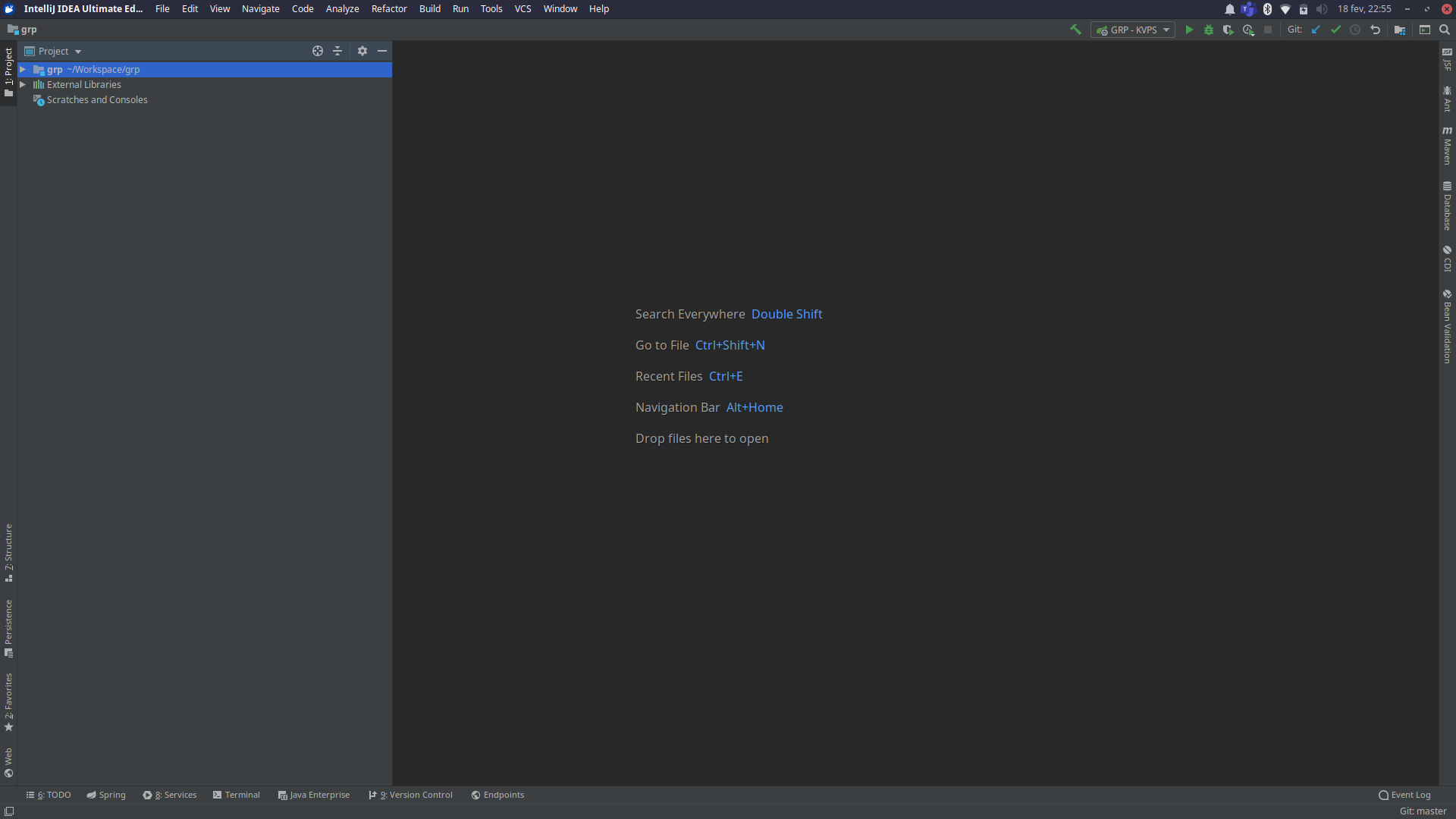Click the Build Project hammer icon

pos(1075,30)
